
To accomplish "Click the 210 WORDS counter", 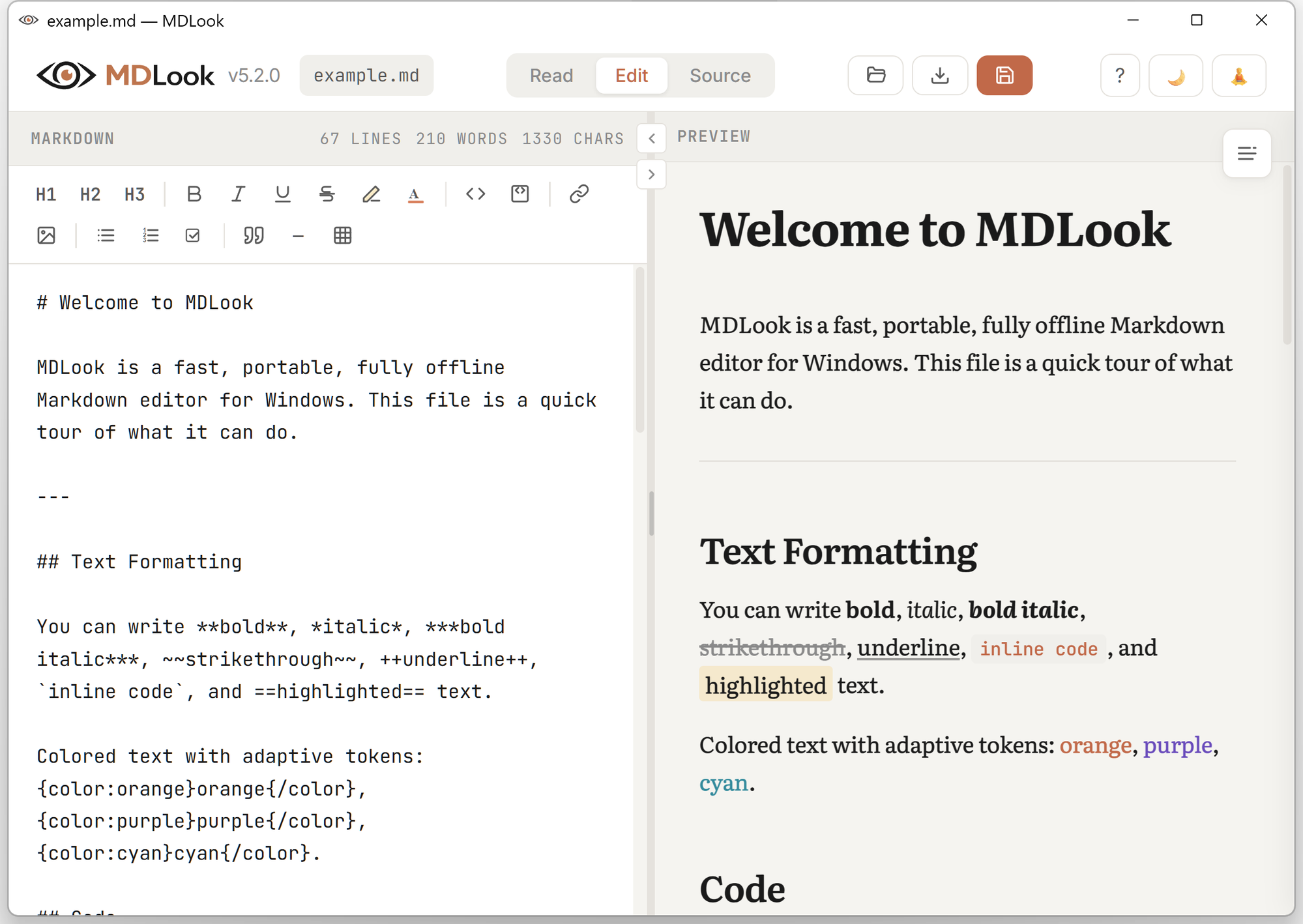I will (461, 139).
